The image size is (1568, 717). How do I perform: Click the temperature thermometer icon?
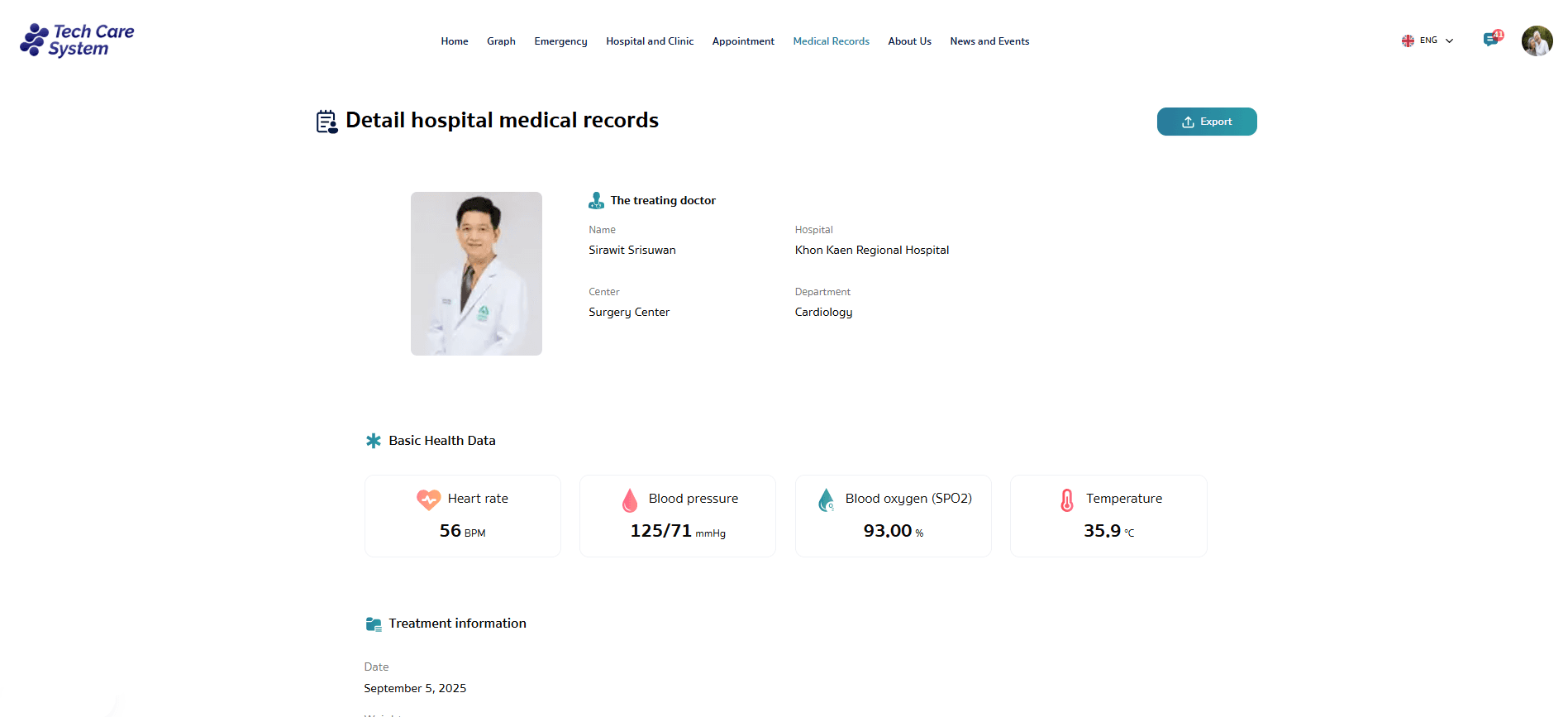click(1067, 500)
